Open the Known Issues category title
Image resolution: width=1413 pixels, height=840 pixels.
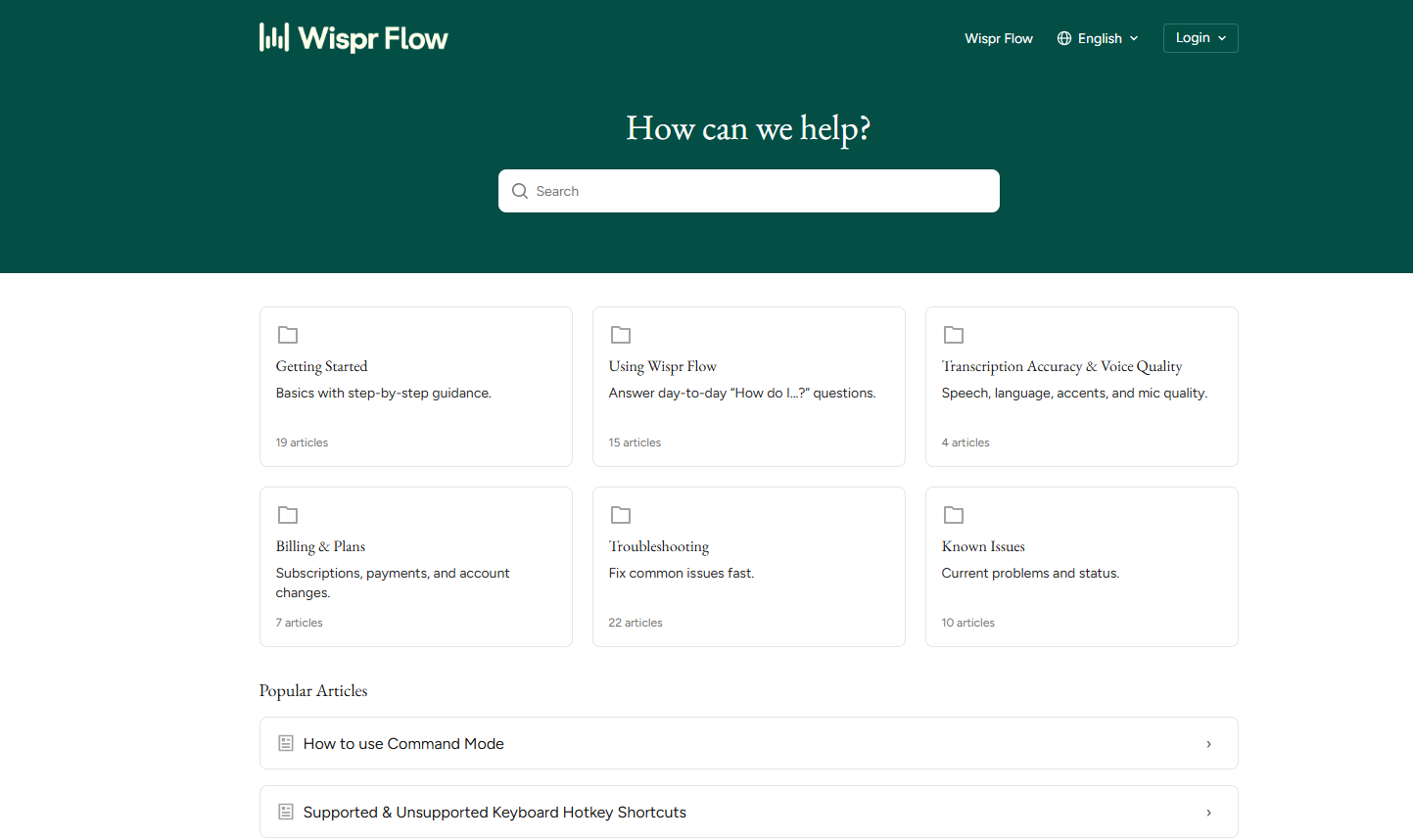983,546
